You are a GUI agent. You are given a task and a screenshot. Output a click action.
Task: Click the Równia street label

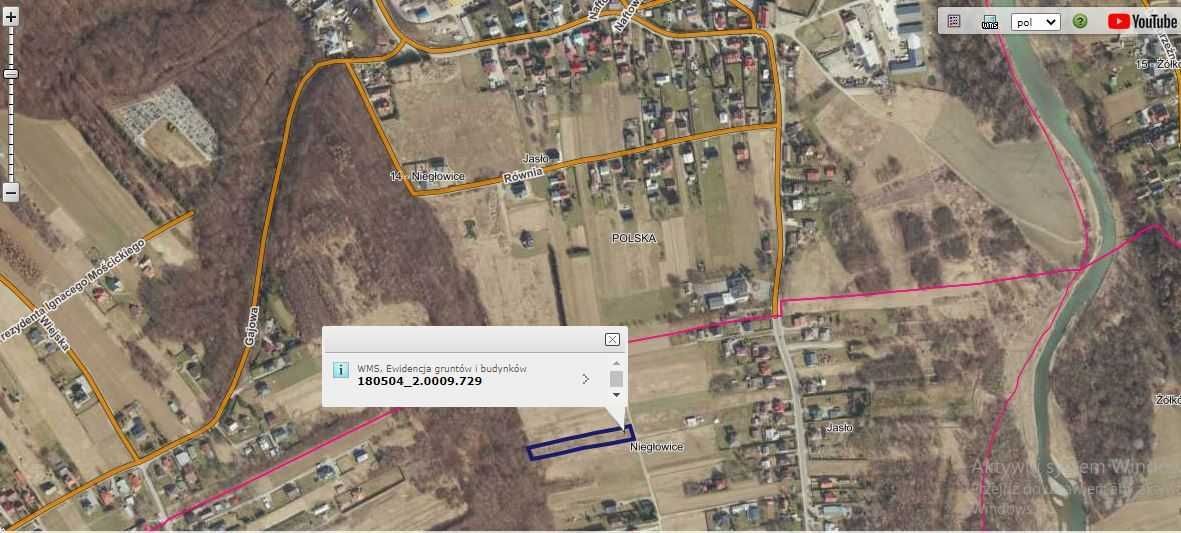tap(523, 173)
